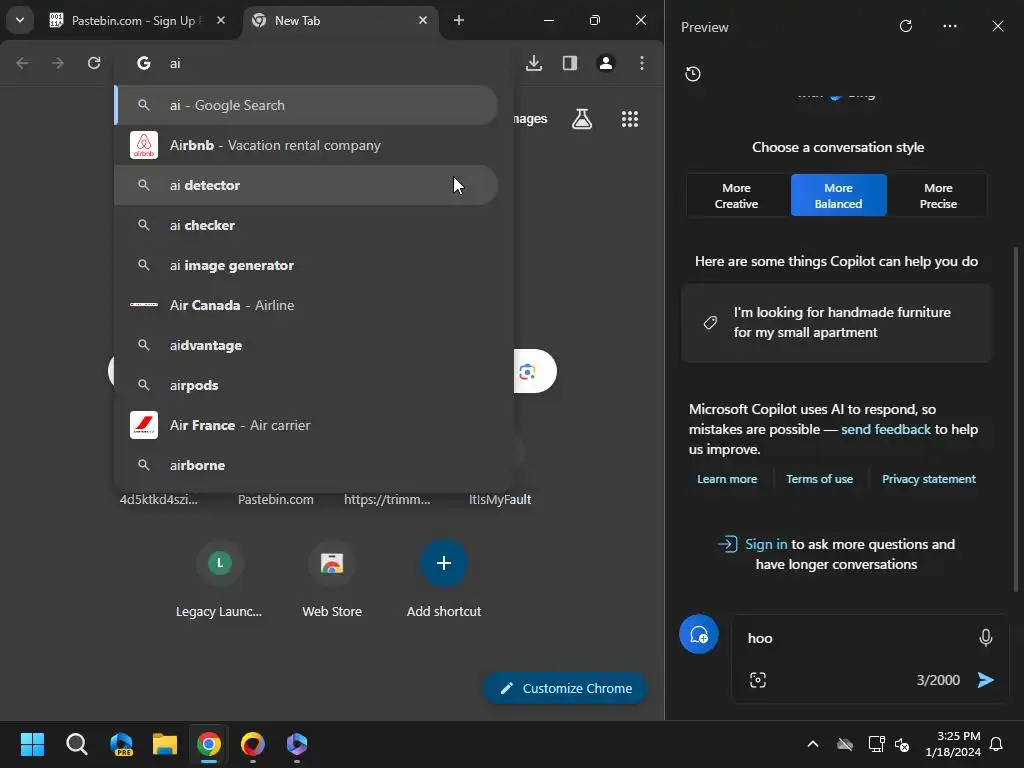Refresh the Copilot Preview panel
The height and width of the screenshot is (768, 1024).
click(x=906, y=26)
